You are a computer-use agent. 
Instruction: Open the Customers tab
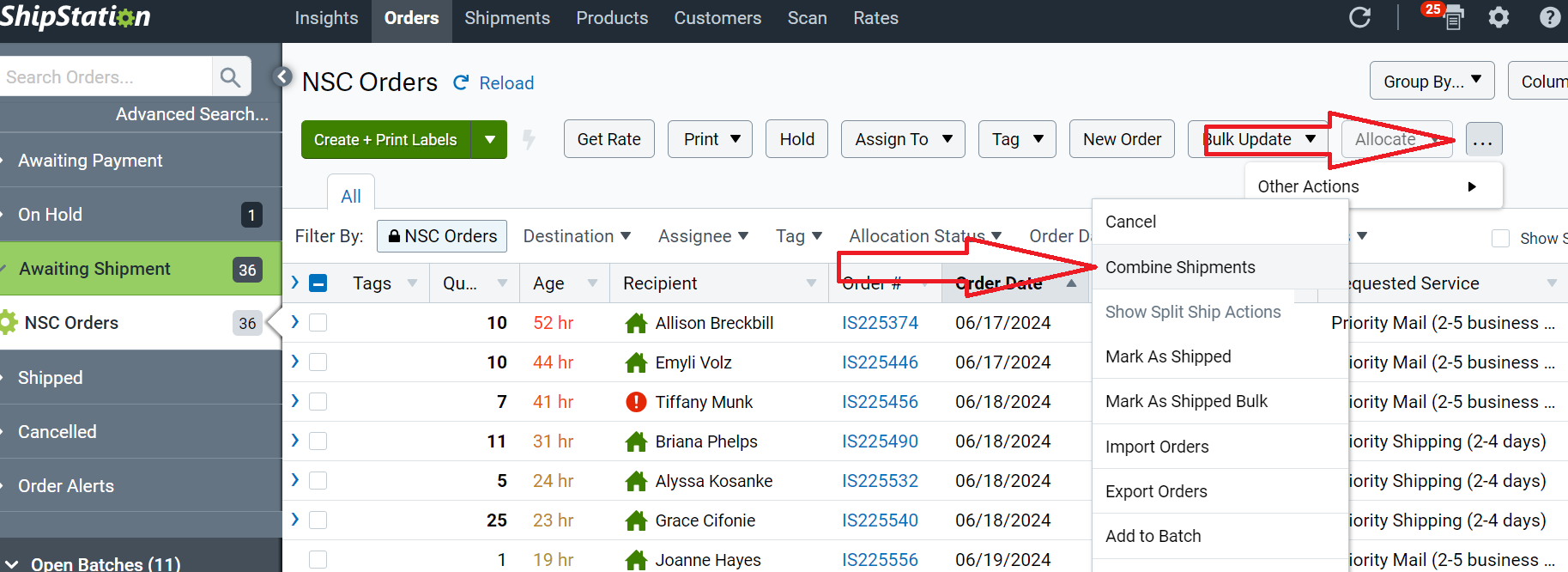[717, 18]
